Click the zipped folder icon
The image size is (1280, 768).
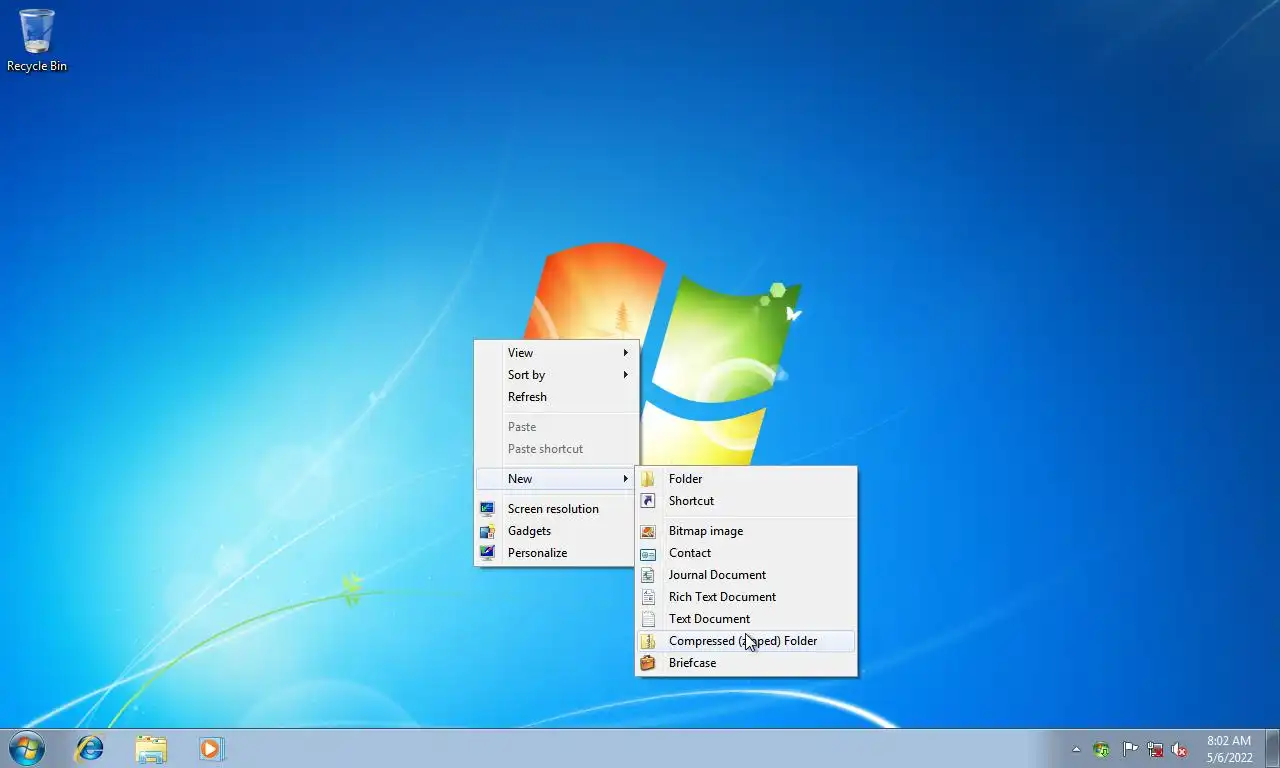pyautogui.click(x=648, y=641)
